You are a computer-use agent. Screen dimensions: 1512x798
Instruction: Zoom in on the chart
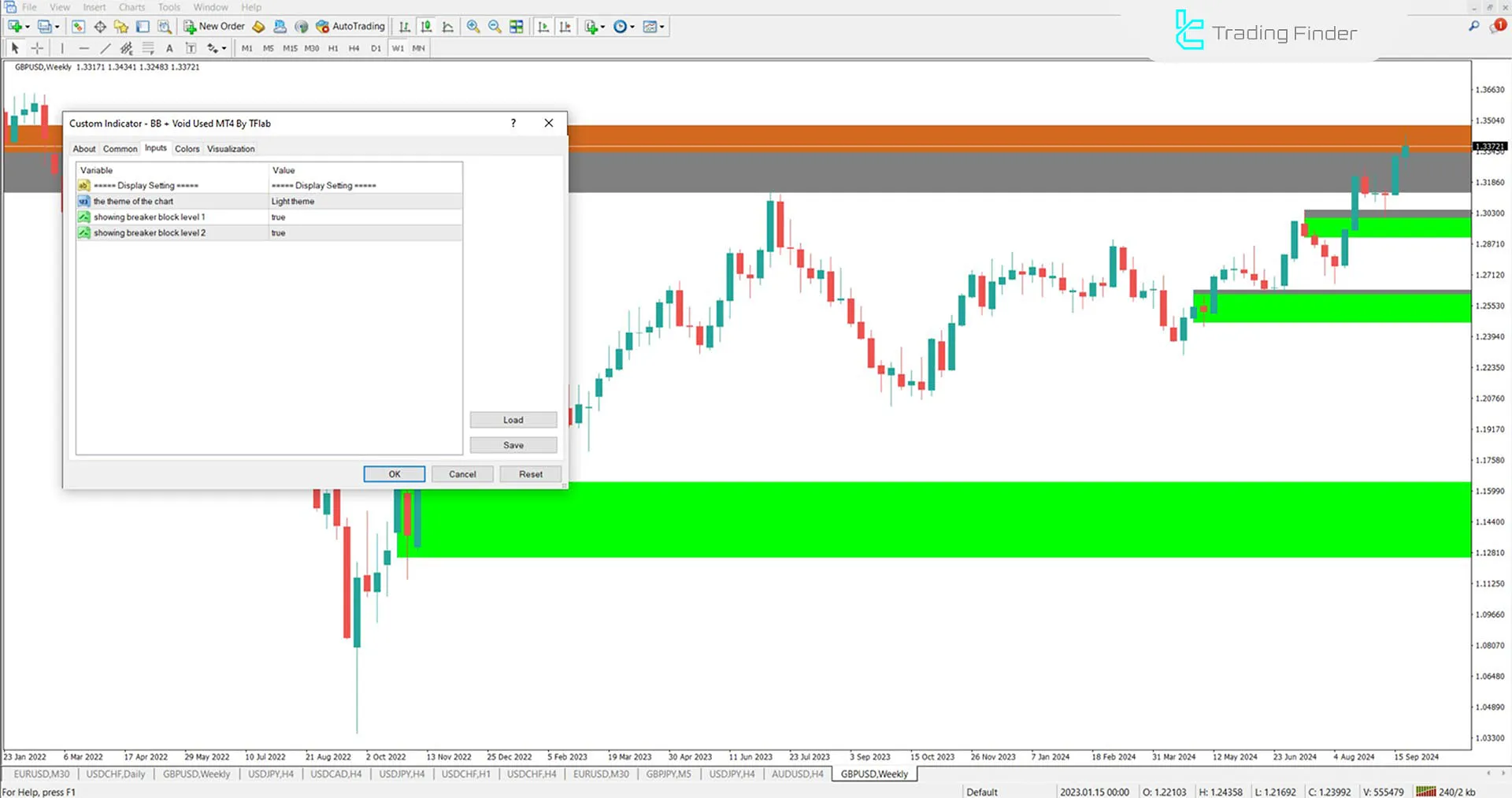(x=473, y=27)
